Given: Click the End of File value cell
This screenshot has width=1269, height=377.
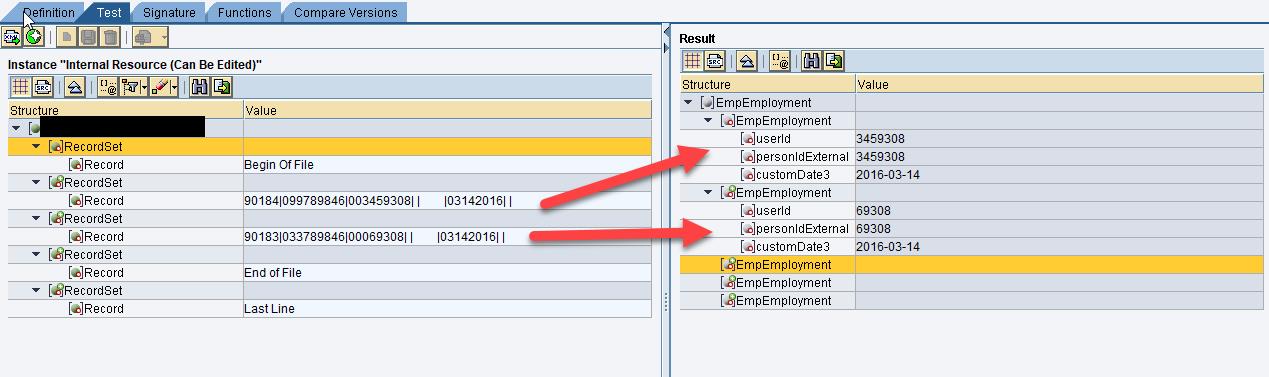Looking at the screenshot, I should 447,272.
